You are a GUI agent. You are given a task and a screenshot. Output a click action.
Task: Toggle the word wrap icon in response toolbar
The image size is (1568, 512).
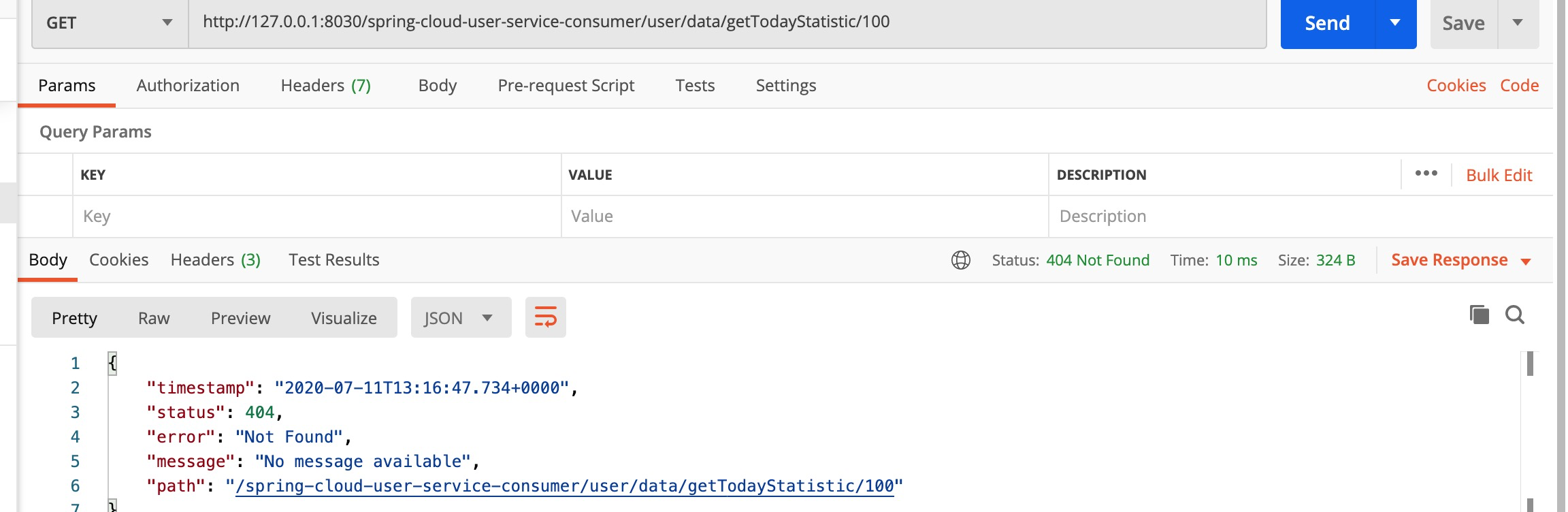pyautogui.click(x=545, y=317)
